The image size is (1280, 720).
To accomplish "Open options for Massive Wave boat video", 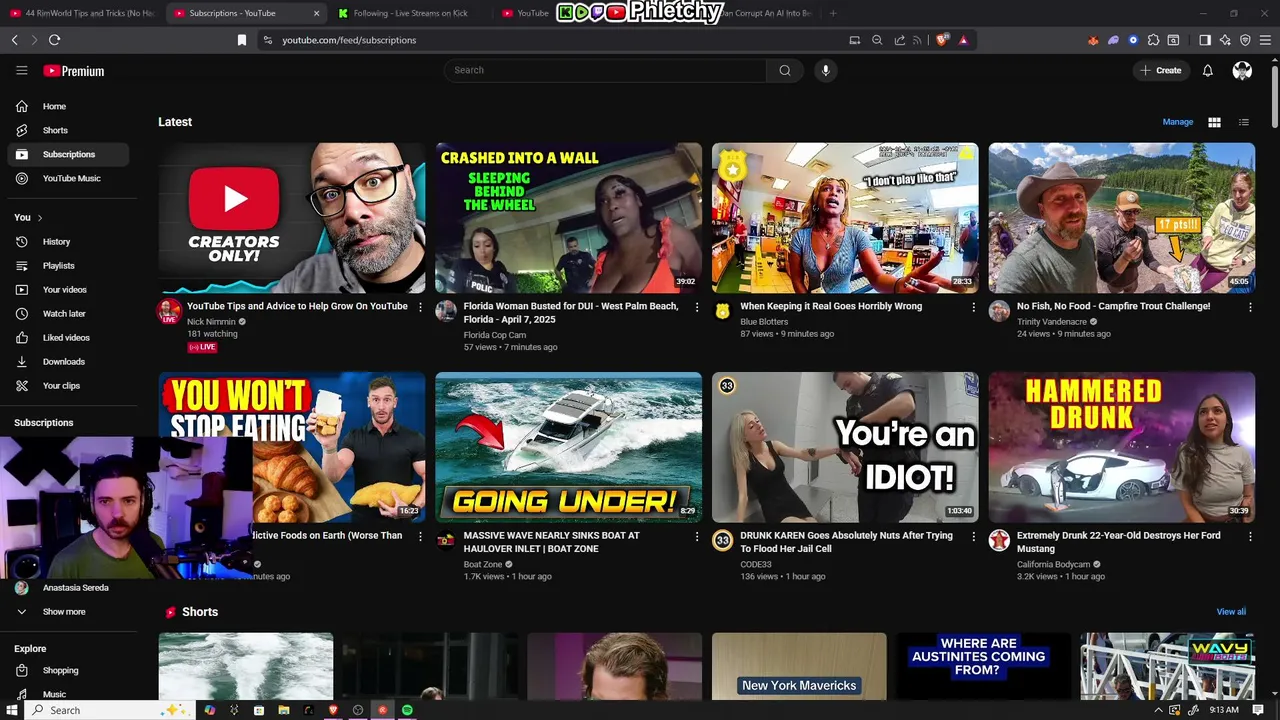I will 697,537.
